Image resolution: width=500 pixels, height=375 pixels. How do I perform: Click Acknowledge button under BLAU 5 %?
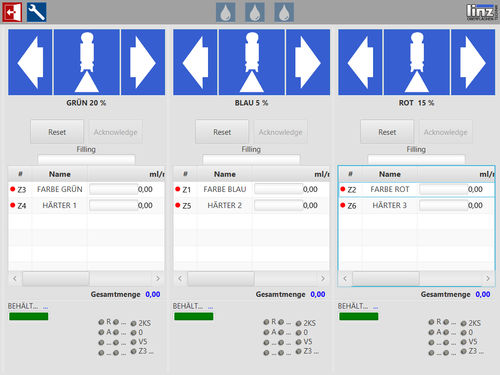[x=281, y=132]
